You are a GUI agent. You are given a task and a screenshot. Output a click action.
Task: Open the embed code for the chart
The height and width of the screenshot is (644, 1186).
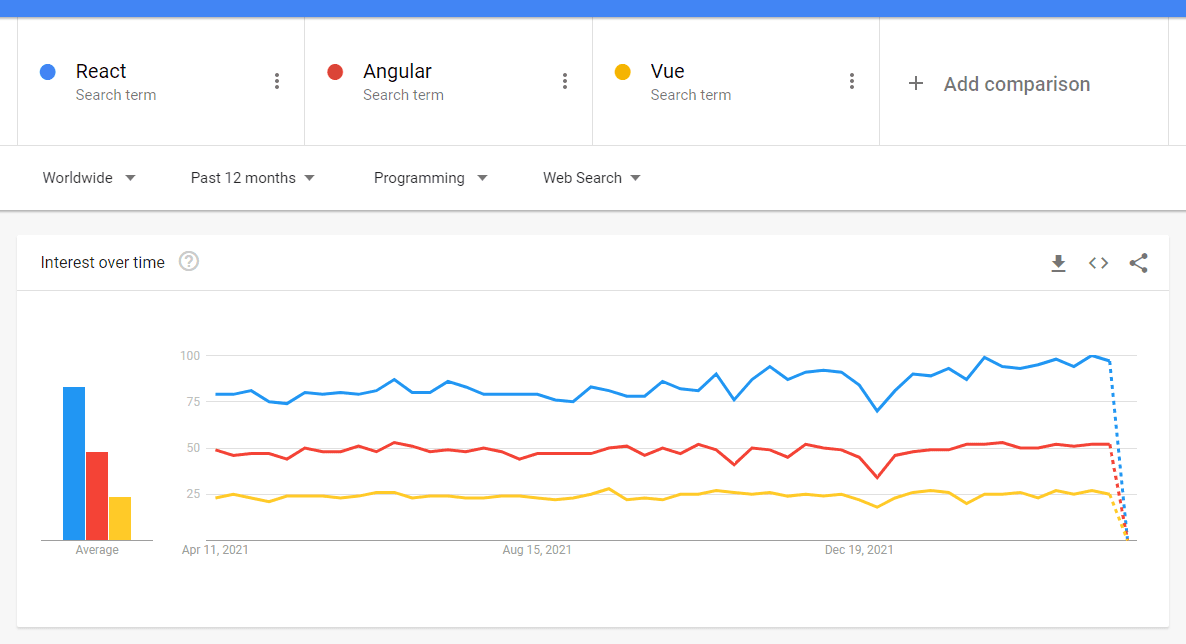(x=1098, y=263)
